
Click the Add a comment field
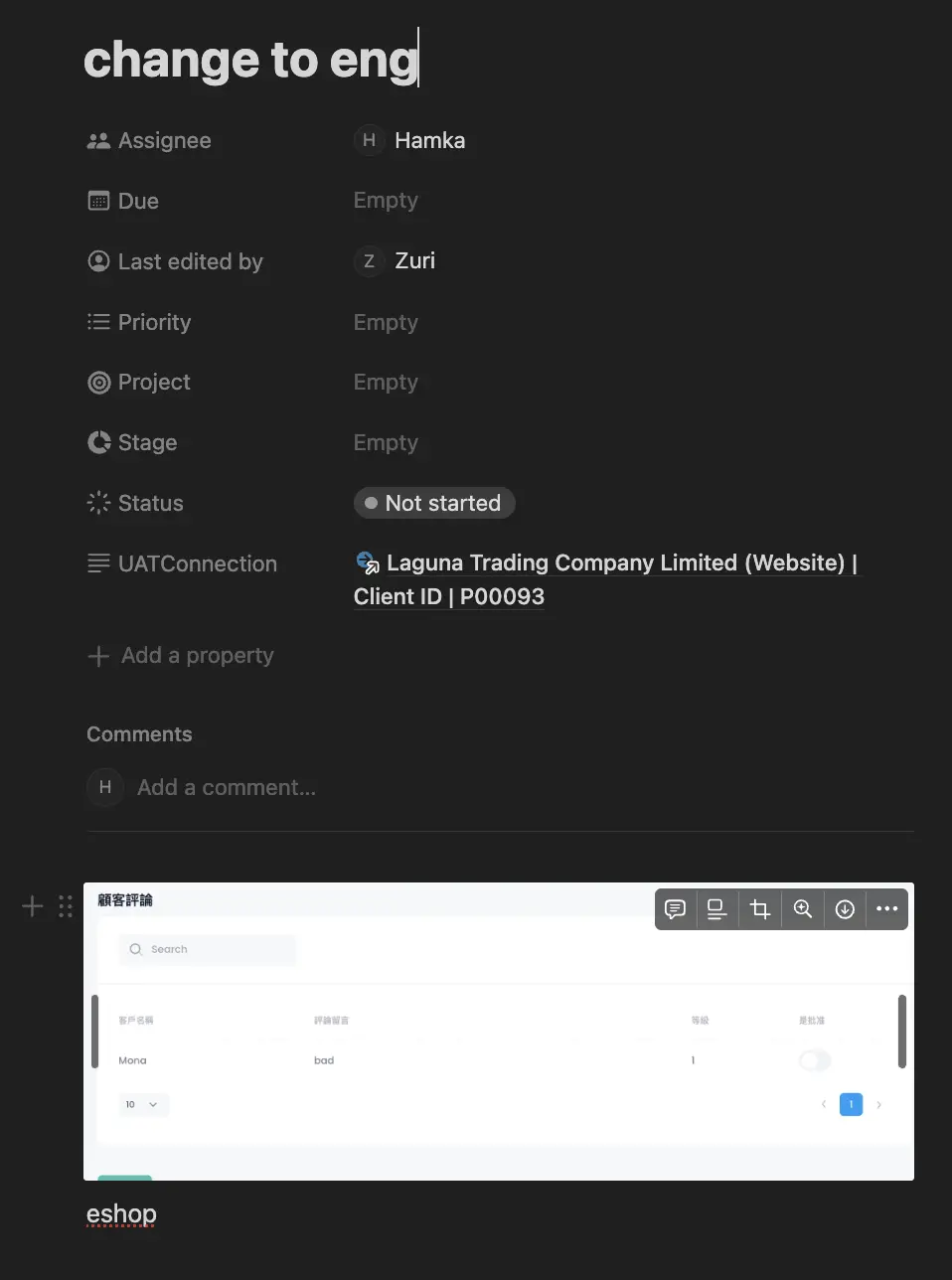[x=227, y=788]
